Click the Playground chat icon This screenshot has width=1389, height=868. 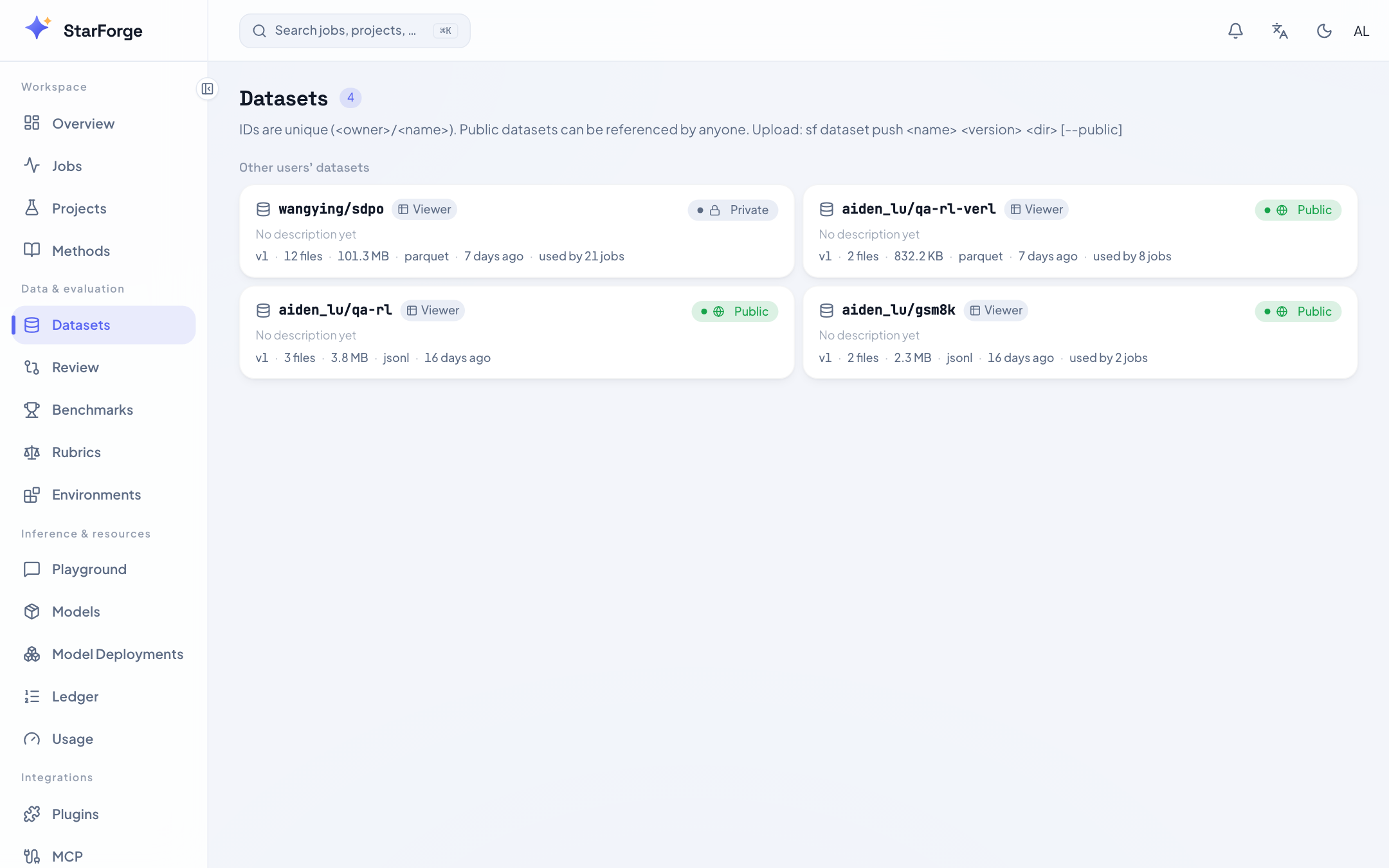pos(32,569)
